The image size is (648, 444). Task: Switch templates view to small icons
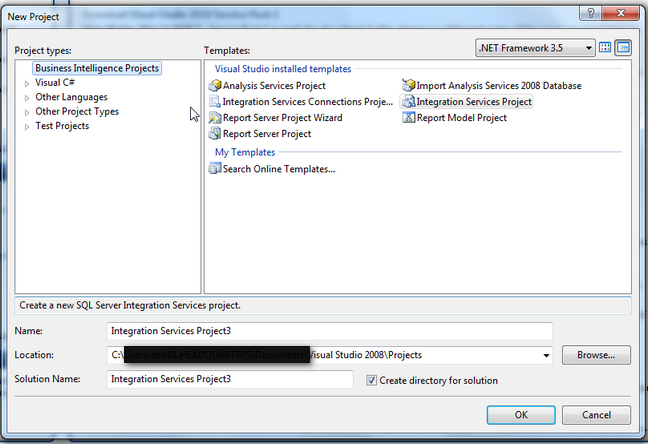(x=623, y=48)
